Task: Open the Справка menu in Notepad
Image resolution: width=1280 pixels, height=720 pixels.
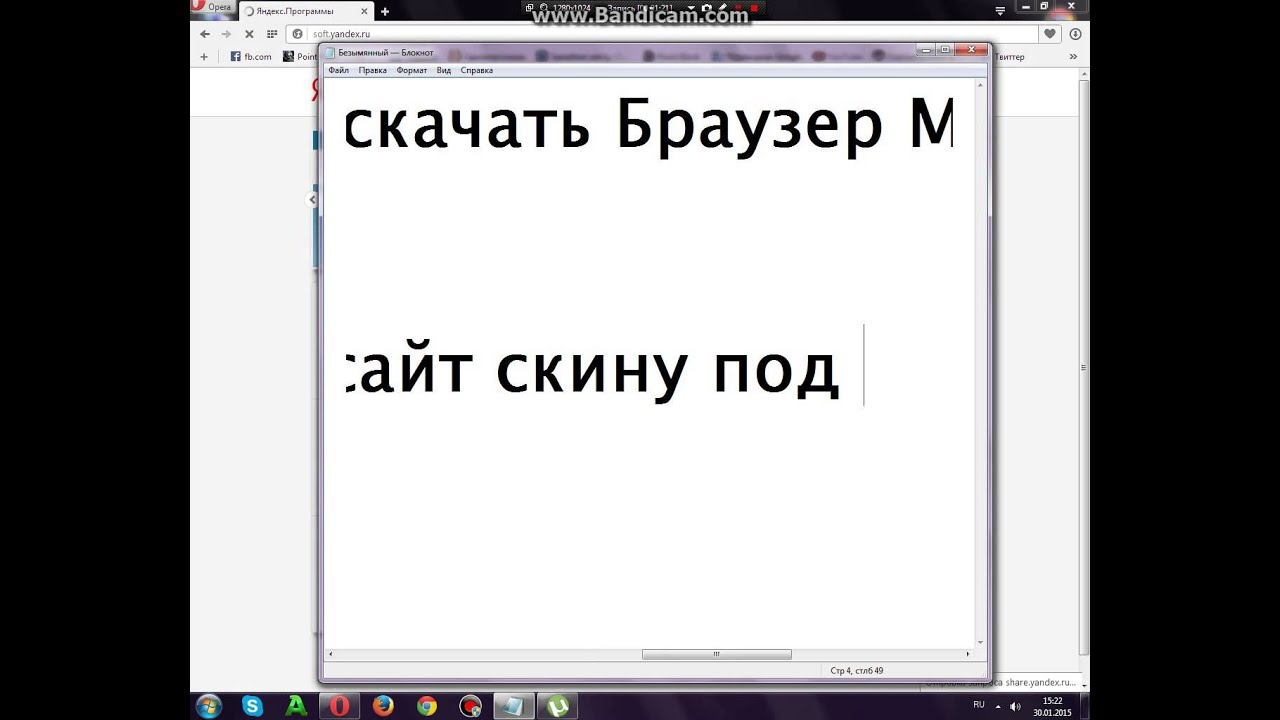Action: [x=476, y=70]
